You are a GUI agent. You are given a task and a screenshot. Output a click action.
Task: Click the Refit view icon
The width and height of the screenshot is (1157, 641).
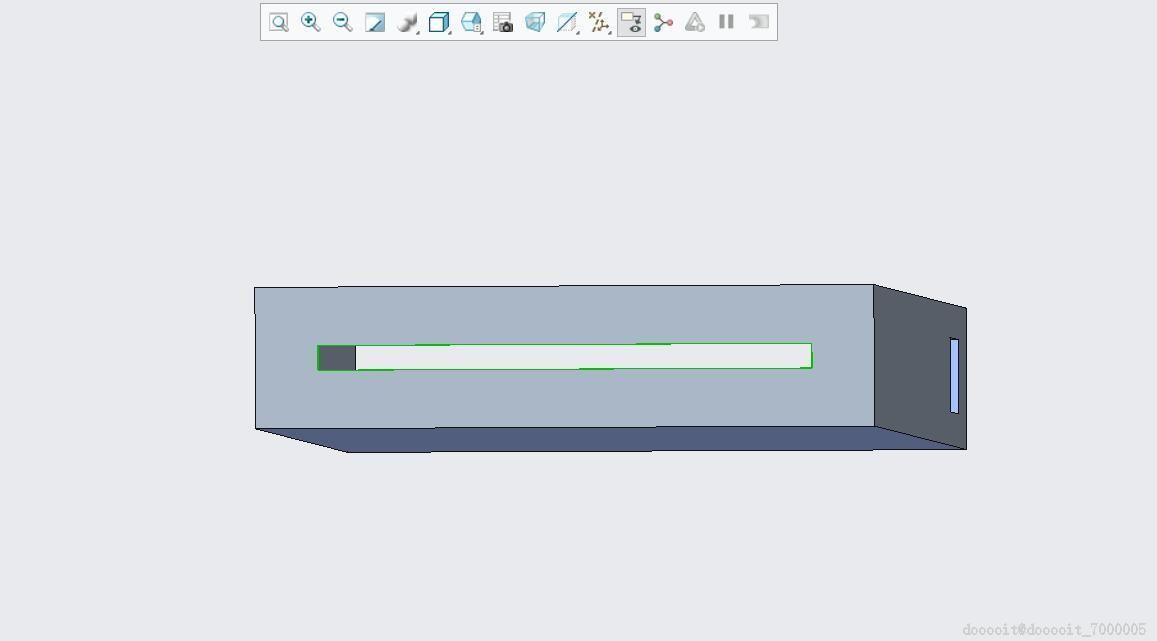279,22
